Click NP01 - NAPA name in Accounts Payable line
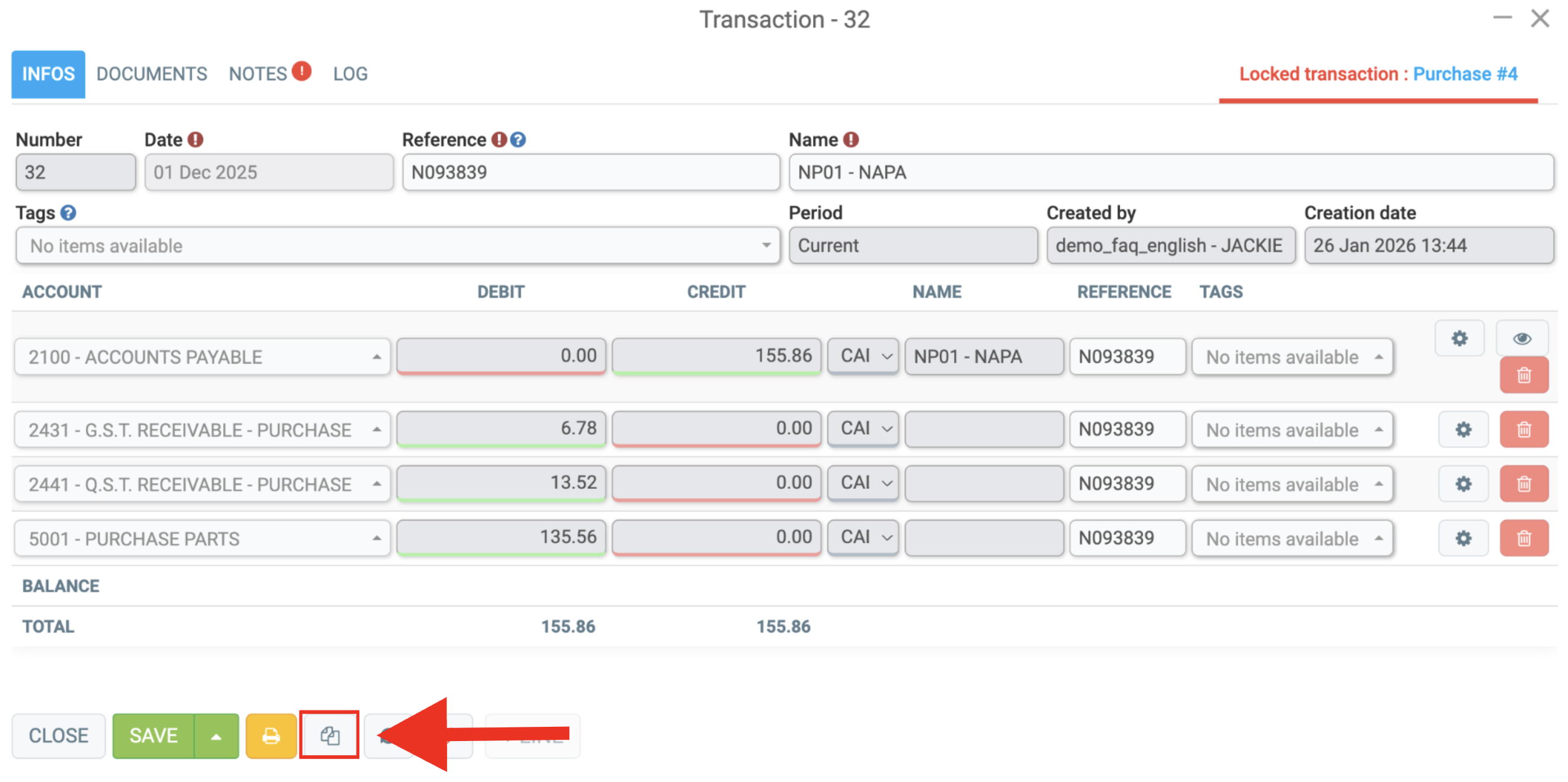This screenshot has height=782, width=1568. click(x=984, y=356)
